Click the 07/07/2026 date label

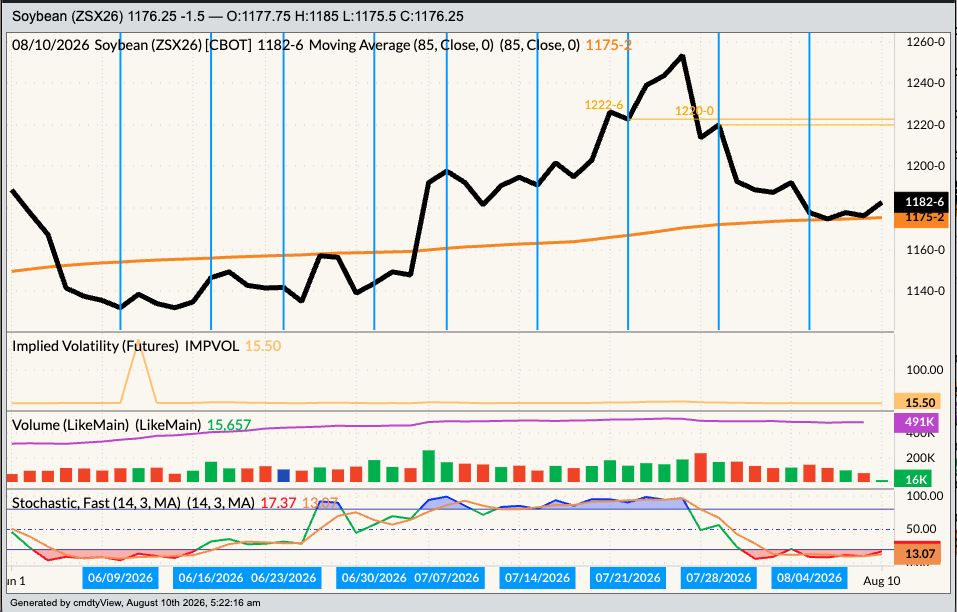pos(447,577)
